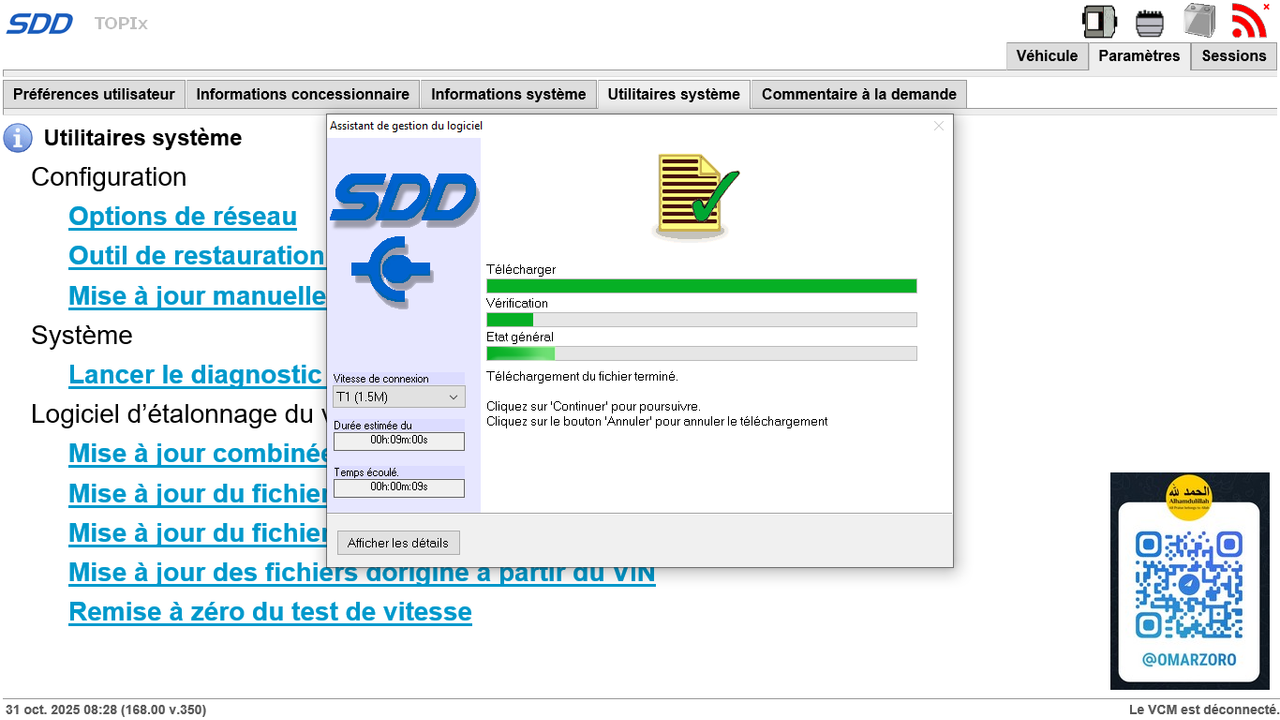Screen dimensions: 1280x720
Task: Click the Système section heading
Action: [x=82, y=335]
